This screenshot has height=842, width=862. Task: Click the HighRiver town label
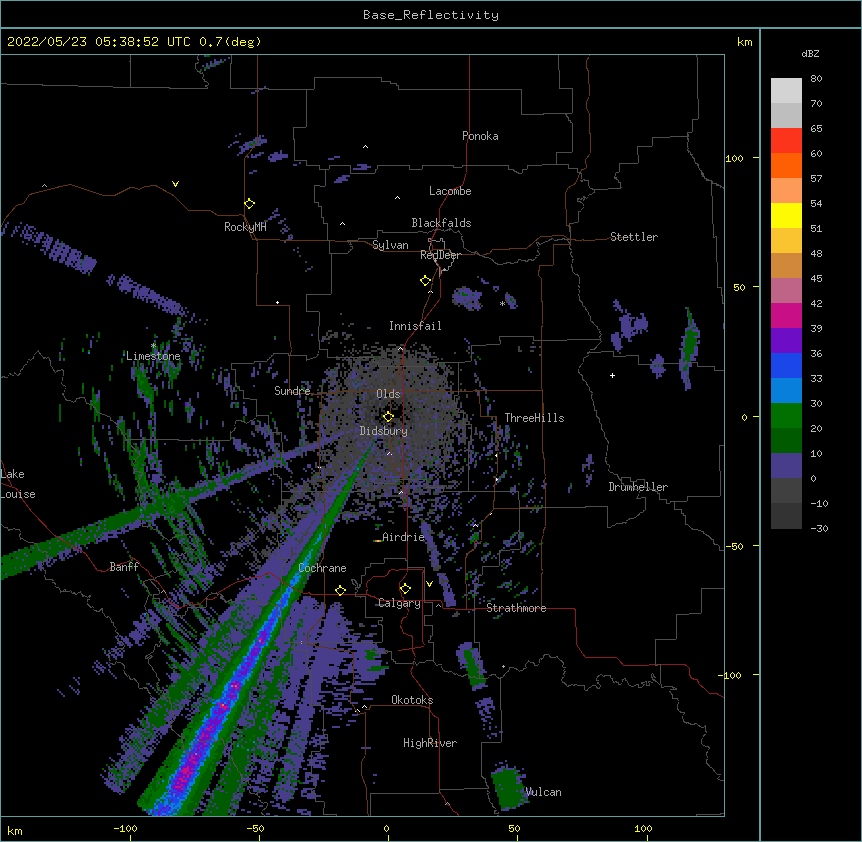coord(430,743)
